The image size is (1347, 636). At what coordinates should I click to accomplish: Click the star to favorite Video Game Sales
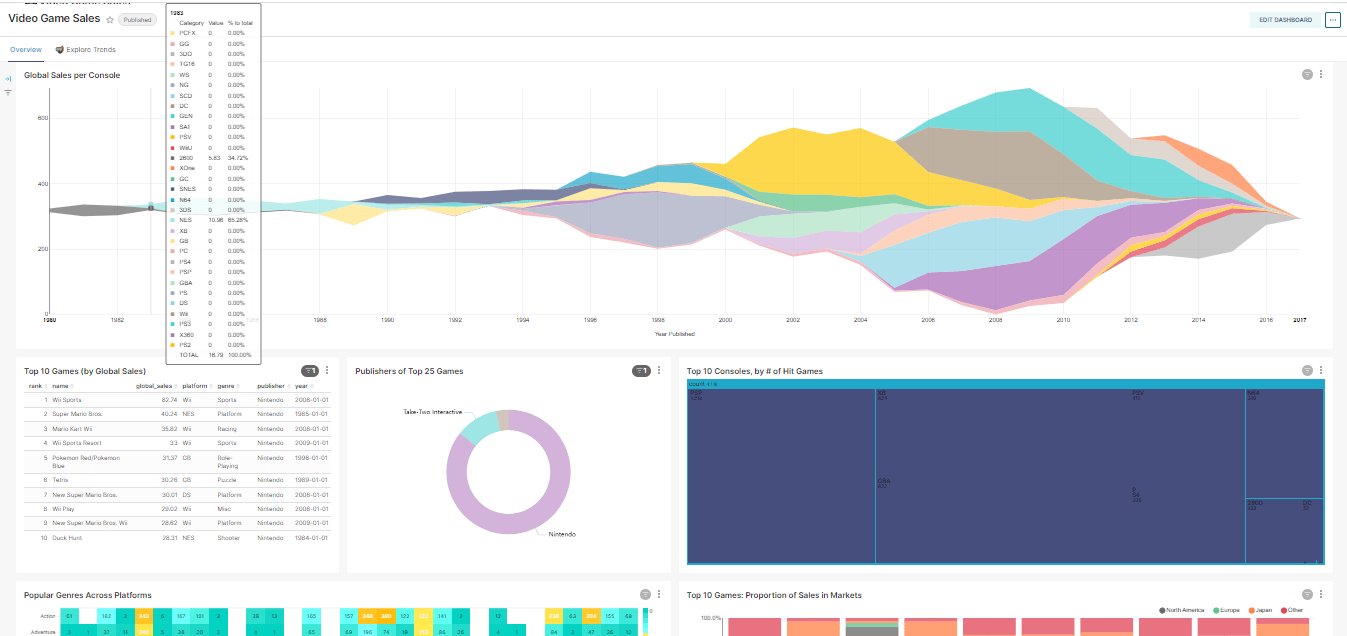(x=110, y=18)
